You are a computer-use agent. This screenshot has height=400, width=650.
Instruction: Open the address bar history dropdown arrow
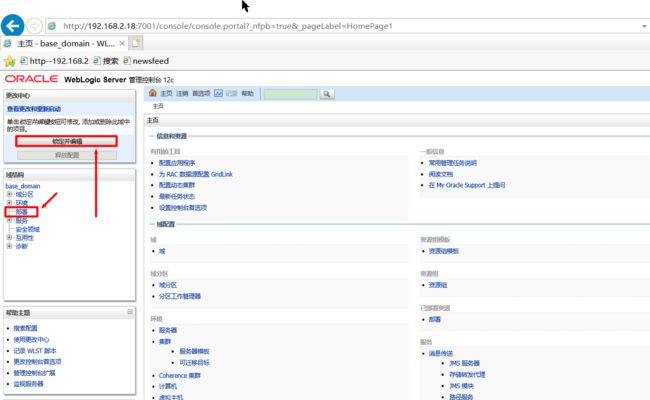[644, 26]
